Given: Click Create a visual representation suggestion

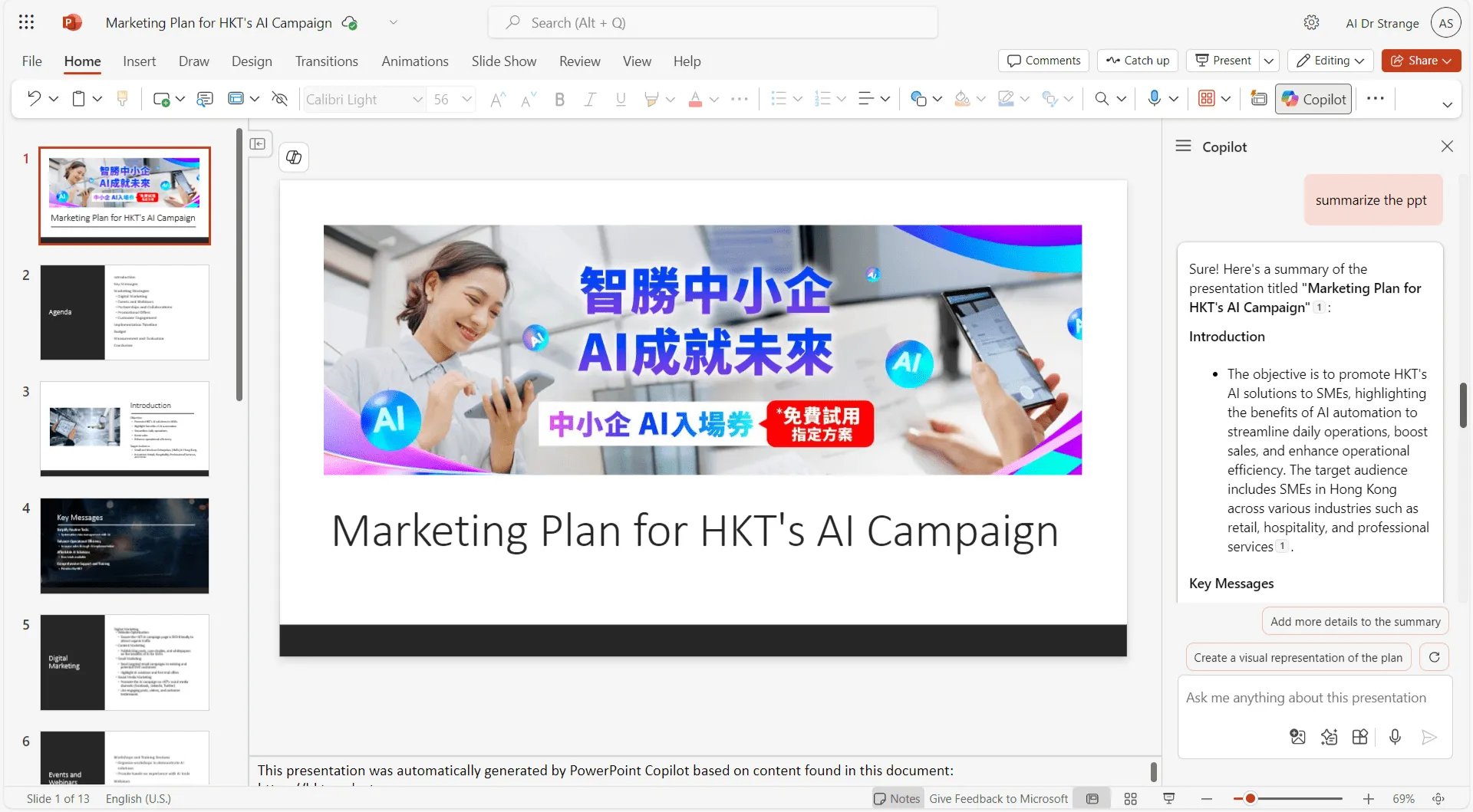Looking at the screenshot, I should [1297, 658].
